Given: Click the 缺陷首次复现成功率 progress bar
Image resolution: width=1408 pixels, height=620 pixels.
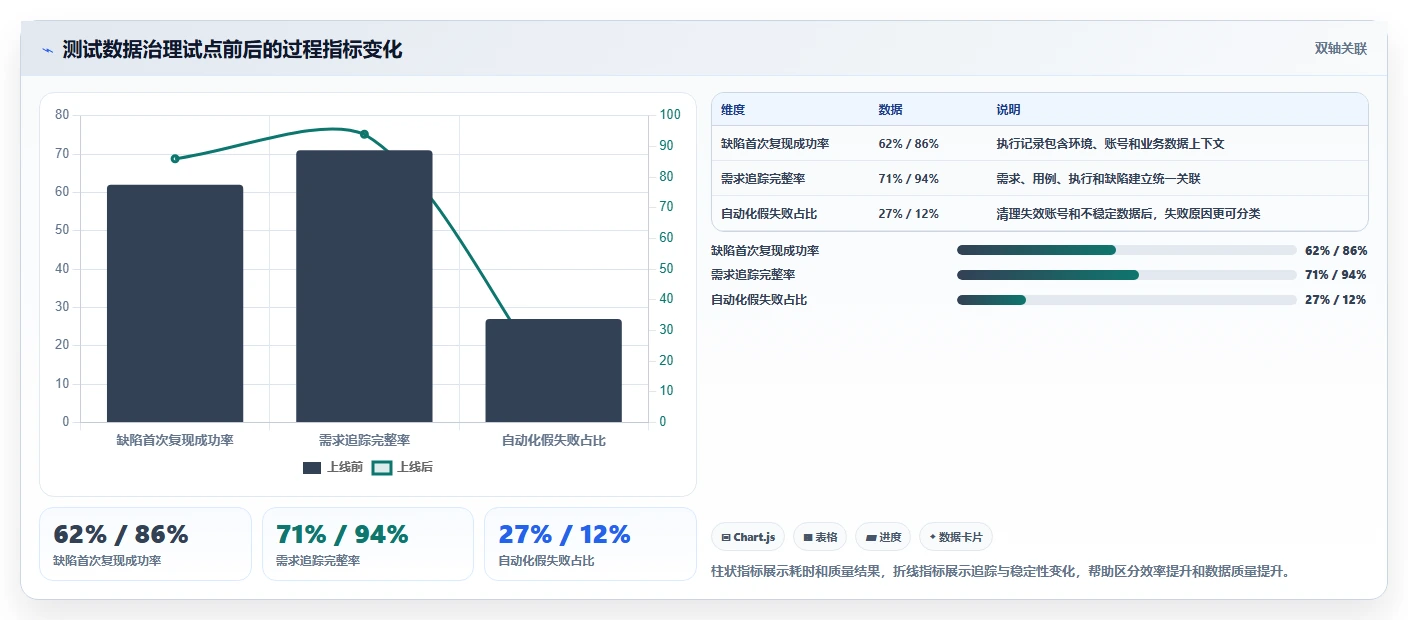Looking at the screenshot, I should click(x=1127, y=250).
